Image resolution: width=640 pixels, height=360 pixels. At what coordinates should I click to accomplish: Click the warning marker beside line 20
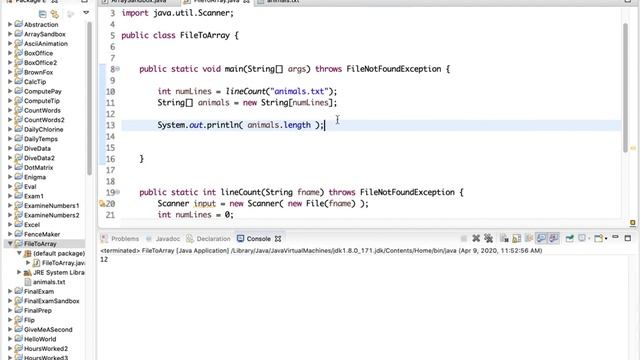(102, 203)
